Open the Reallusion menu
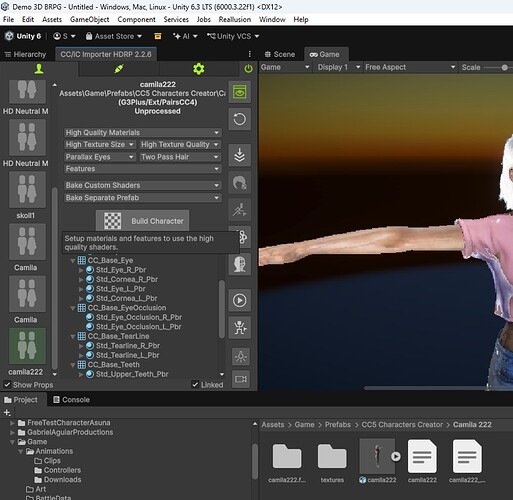This screenshot has width=513, height=500. pos(235,19)
